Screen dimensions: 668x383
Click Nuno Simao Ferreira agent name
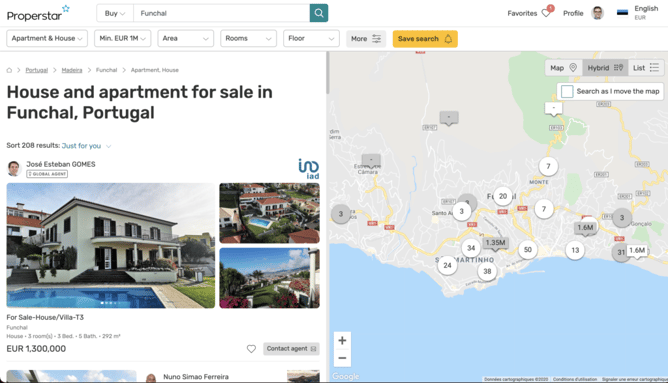[x=196, y=377]
